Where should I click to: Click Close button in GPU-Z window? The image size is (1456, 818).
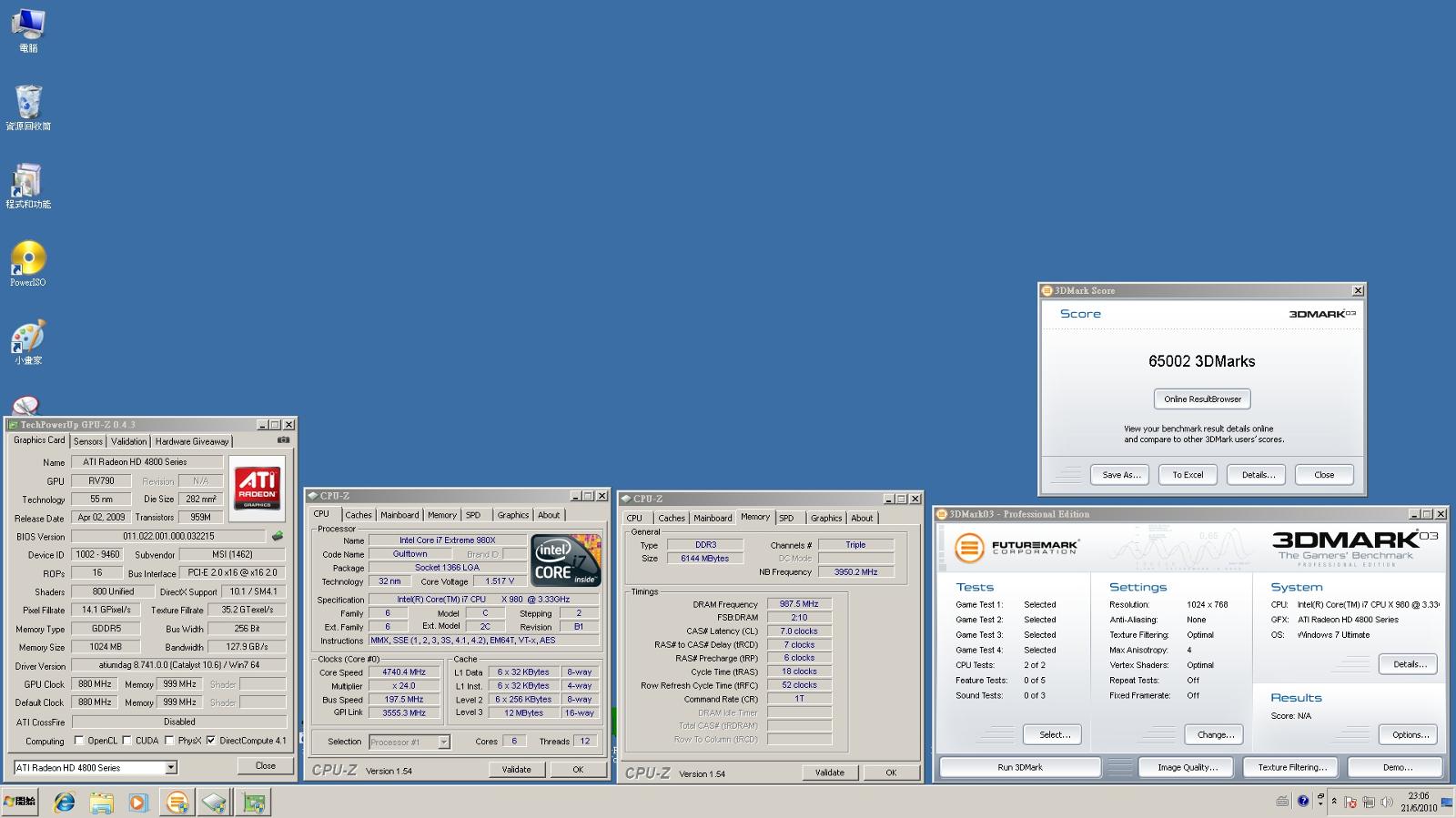point(265,766)
